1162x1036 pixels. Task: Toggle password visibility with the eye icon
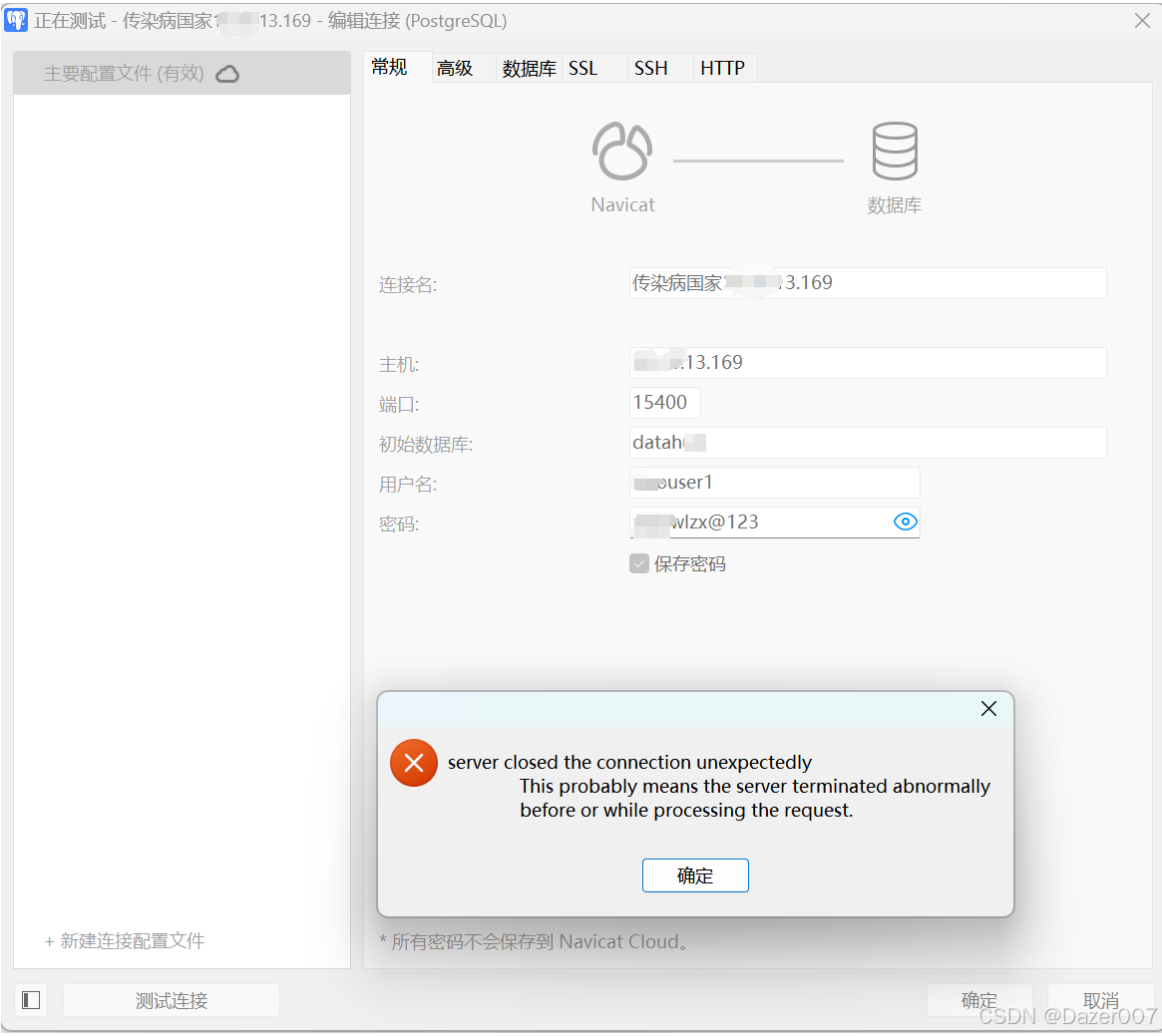[905, 521]
